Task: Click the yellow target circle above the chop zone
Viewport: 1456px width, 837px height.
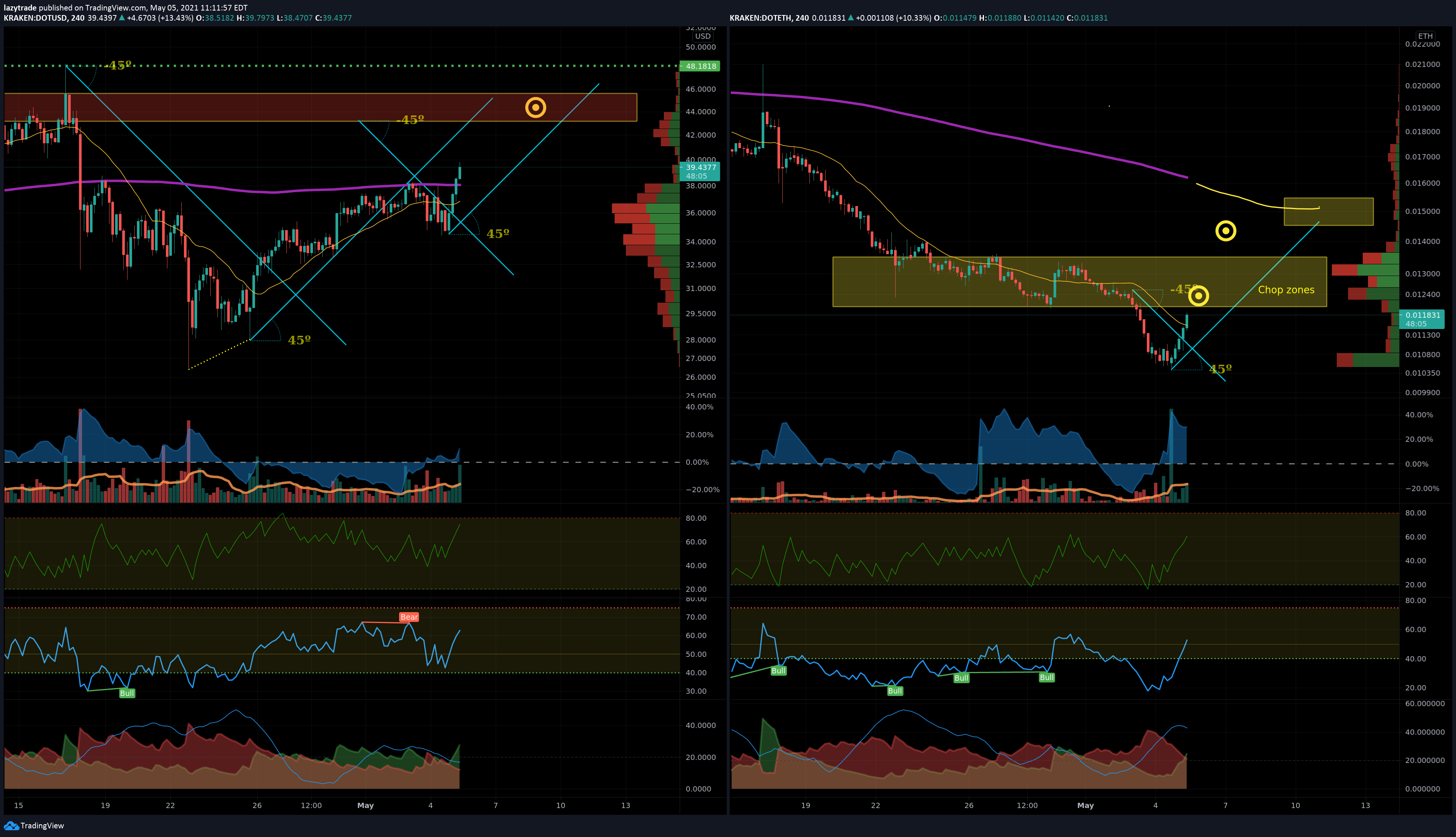Action: 1225,231
